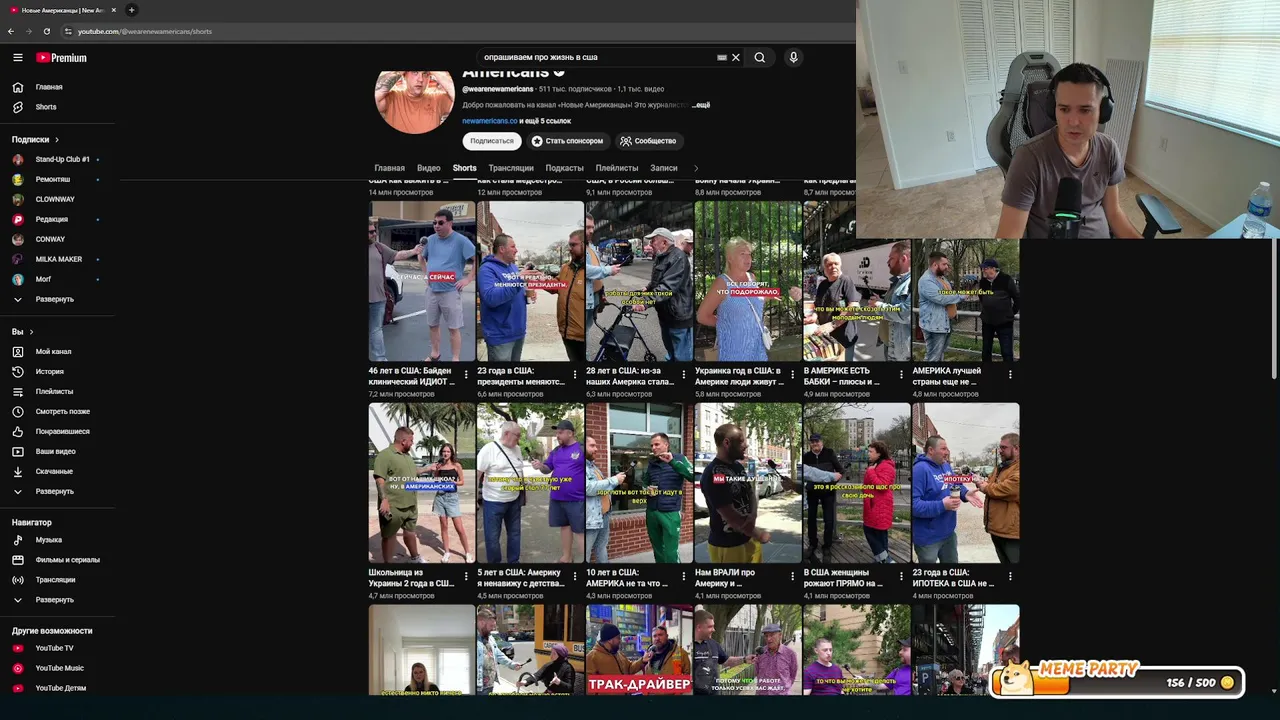Click the search magnifier button
Screen dimensions: 1280x720
pos(760,58)
